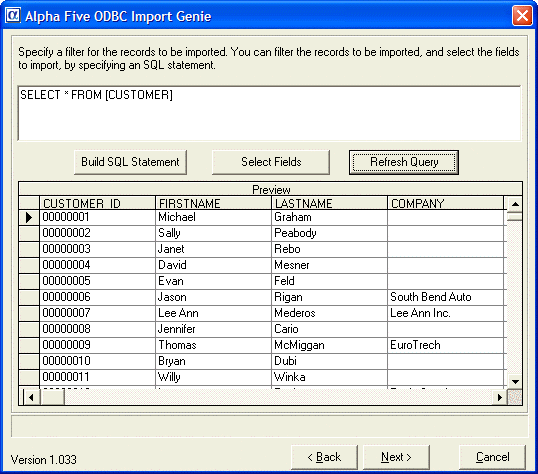The width and height of the screenshot is (538, 474).
Task: Click last name Winka
Action: pyautogui.click(x=329, y=377)
